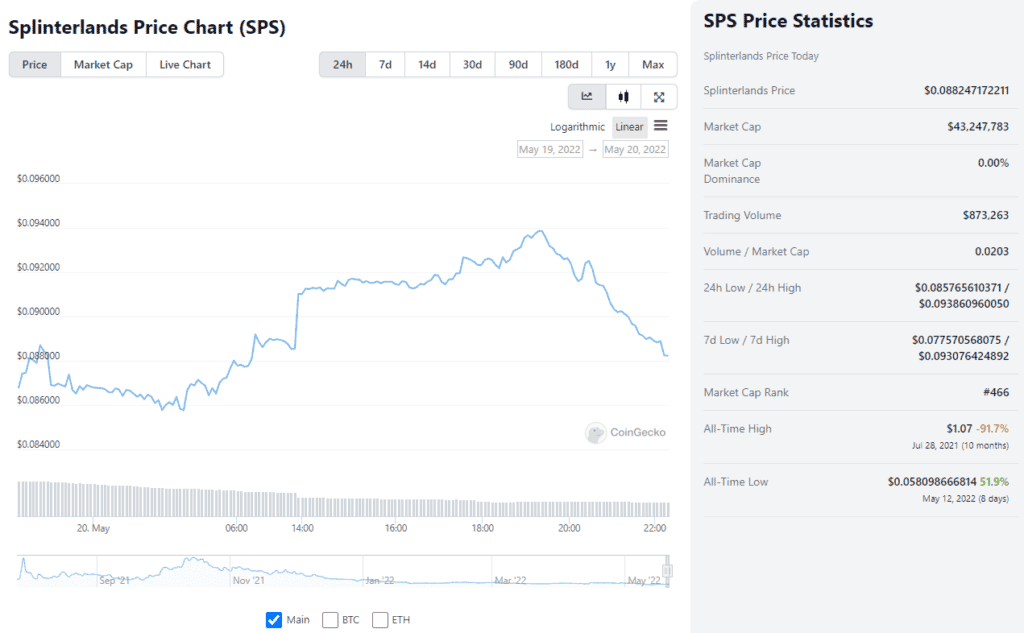The image size is (1024, 633).
Task: Uncheck the Main checkbox
Action: click(273, 619)
